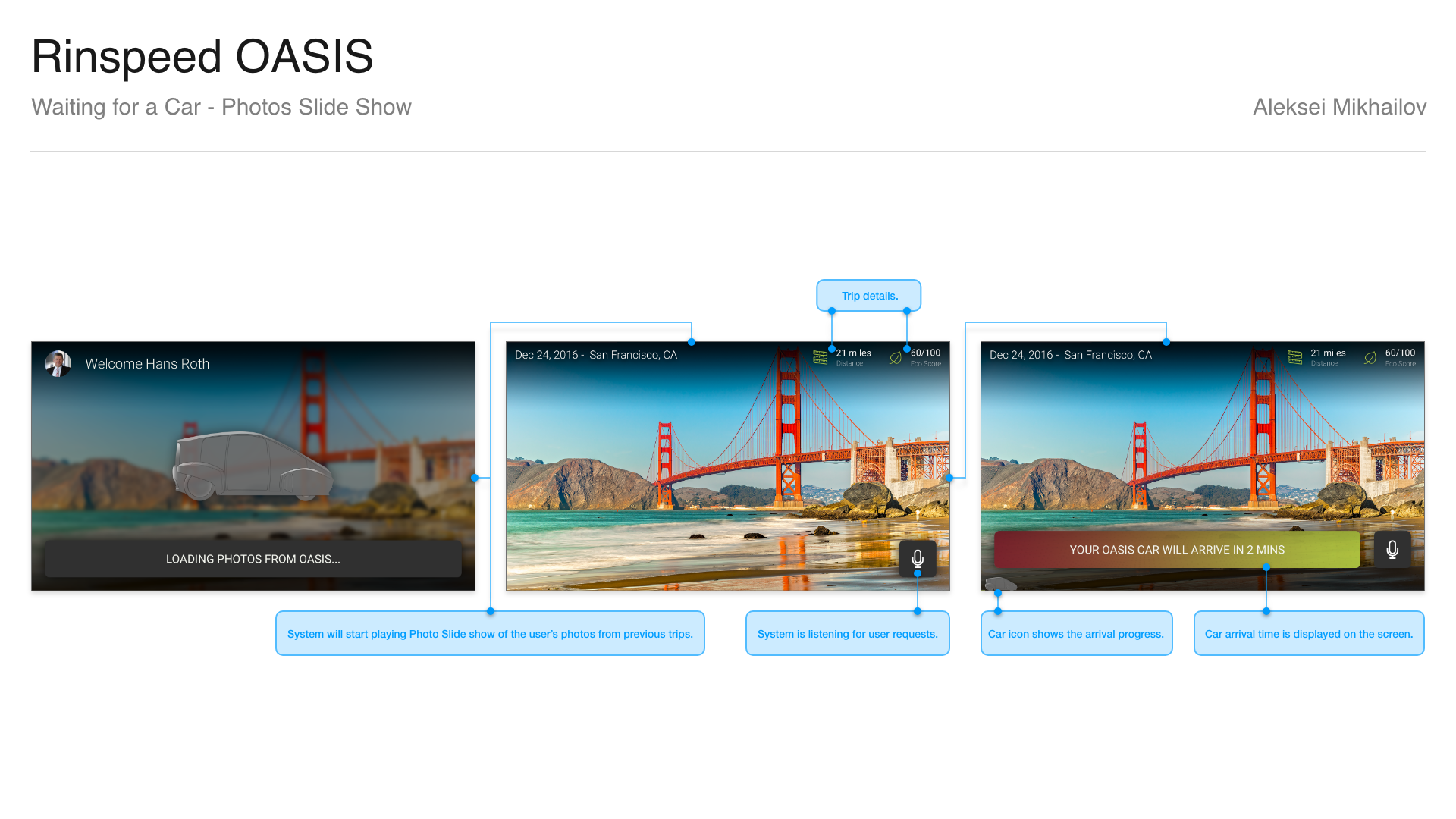
Task: Click the 'Rinspeed OASIS' slide title
Action: [x=202, y=57]
